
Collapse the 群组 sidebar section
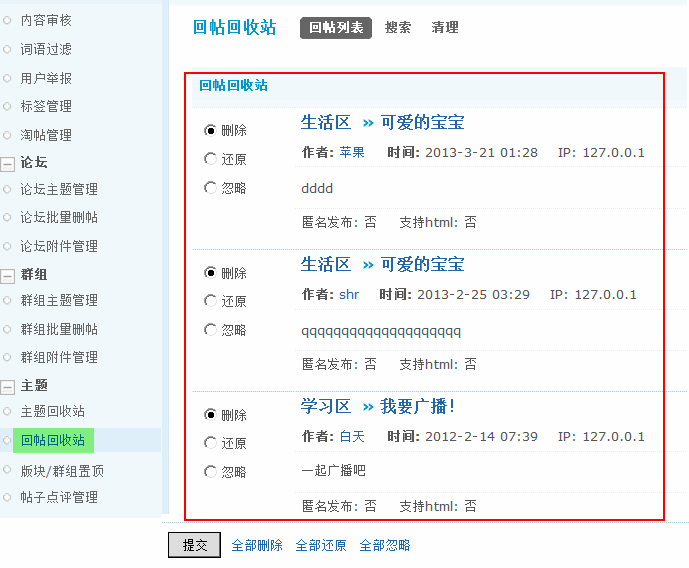point(8,275)
